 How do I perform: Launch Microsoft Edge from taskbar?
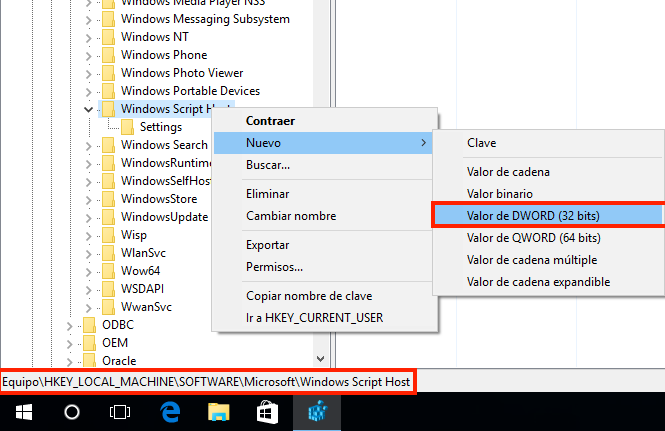170,411
